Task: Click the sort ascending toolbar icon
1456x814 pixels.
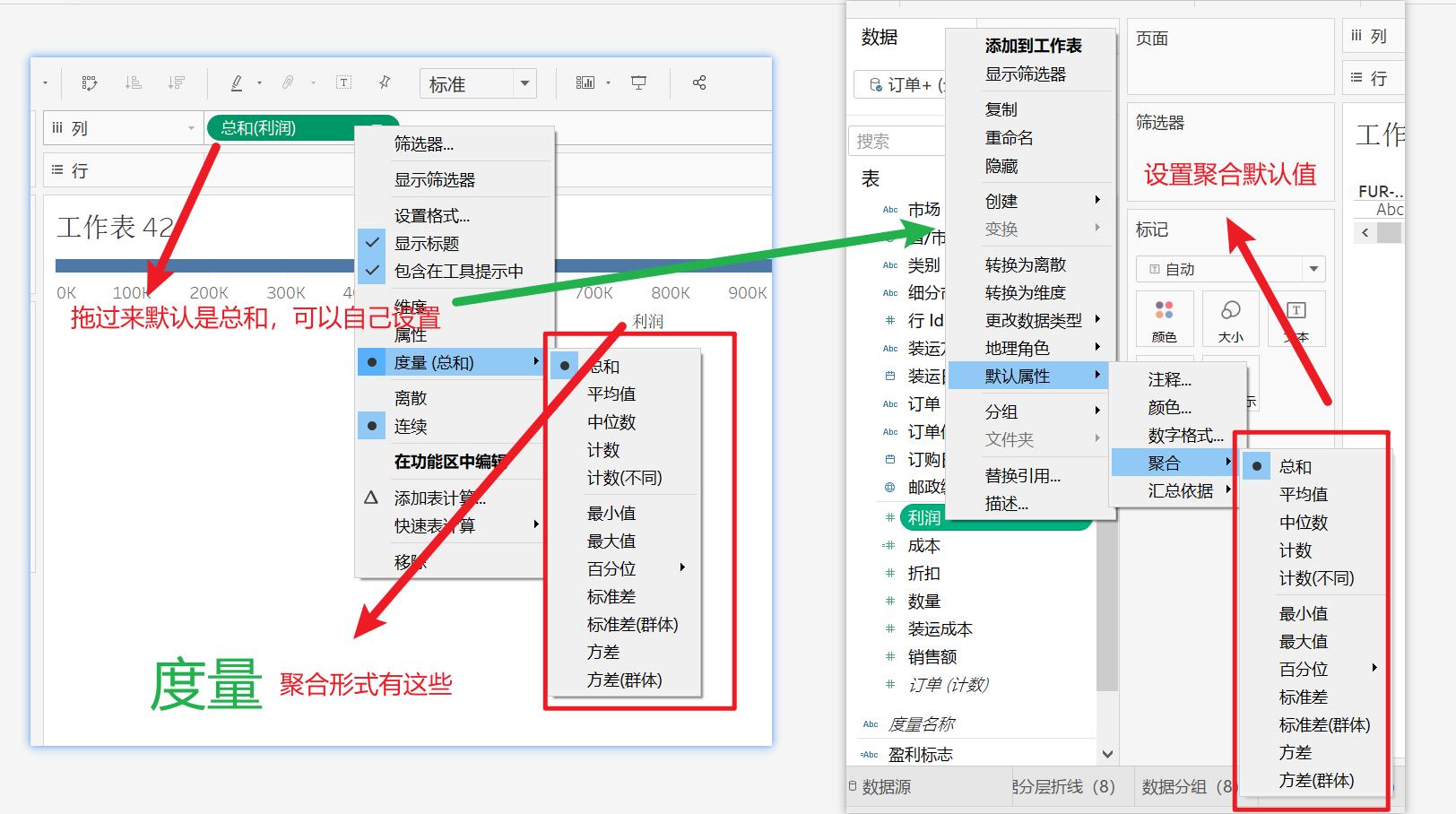Action: pos(134,82)
